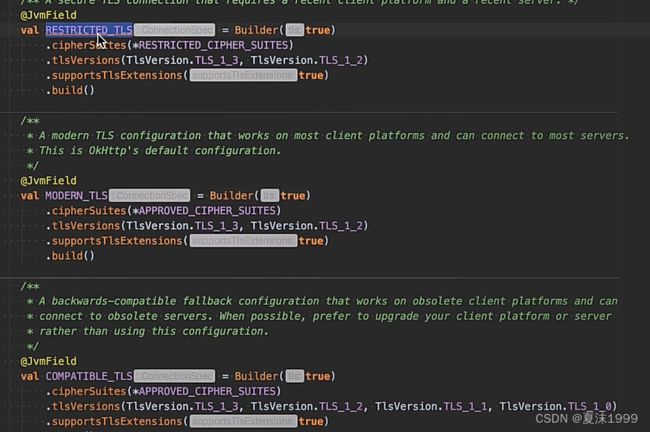Click the comment 'rather than using this configuration.'
Screen dimensions: 650x432
tap(154, 331)
